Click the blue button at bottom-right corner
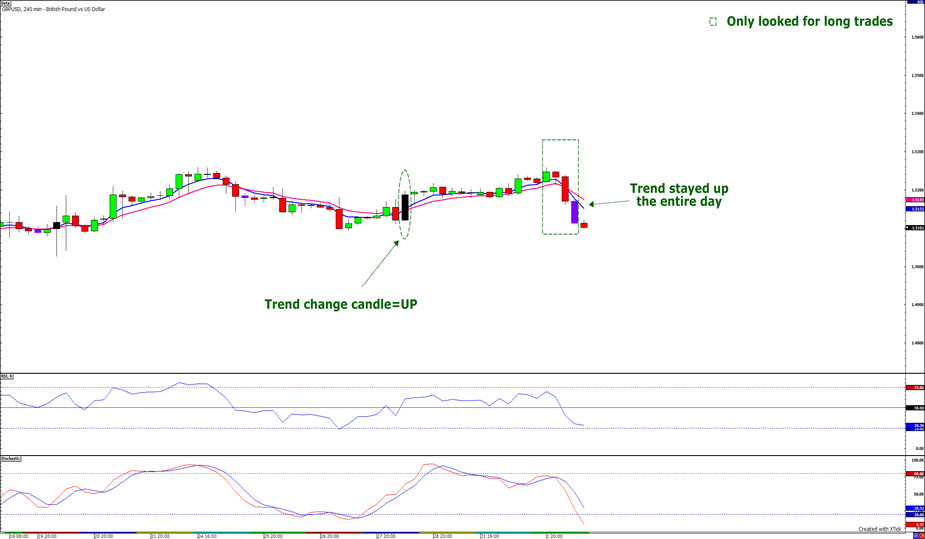This screenshot has width=925, height=539. 916,535
